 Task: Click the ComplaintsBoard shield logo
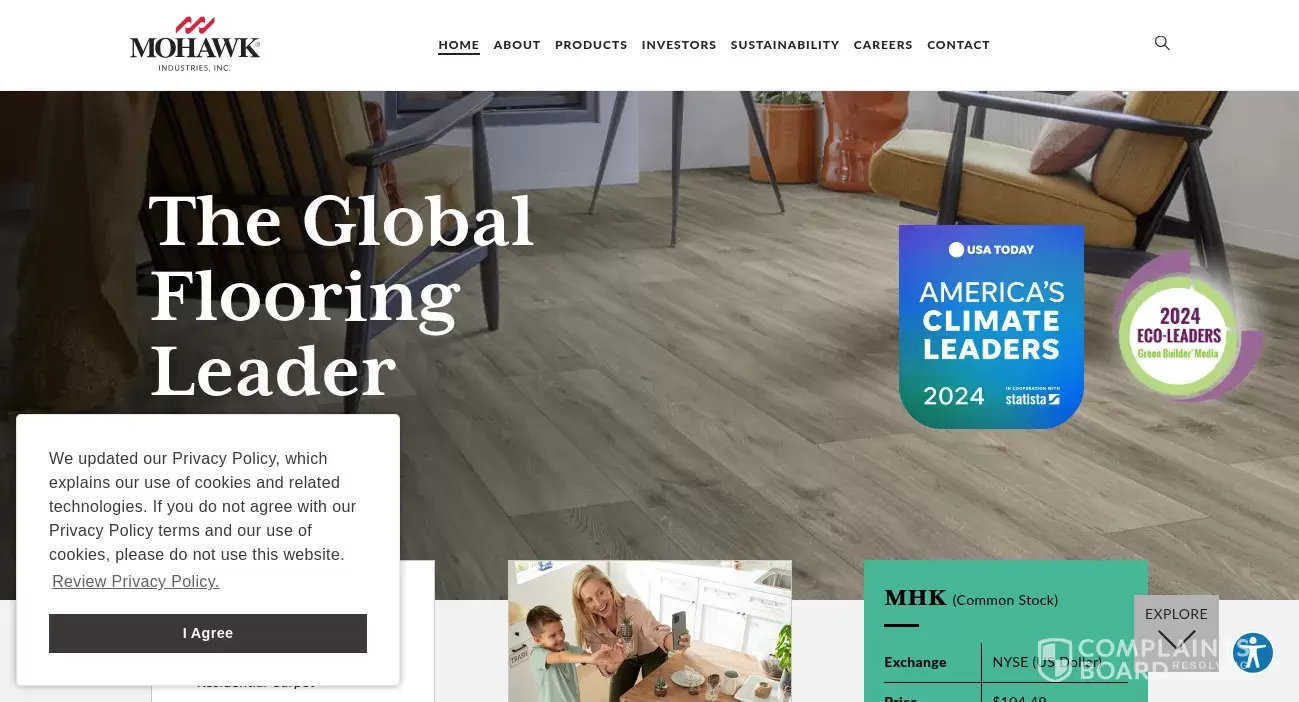1054,659
